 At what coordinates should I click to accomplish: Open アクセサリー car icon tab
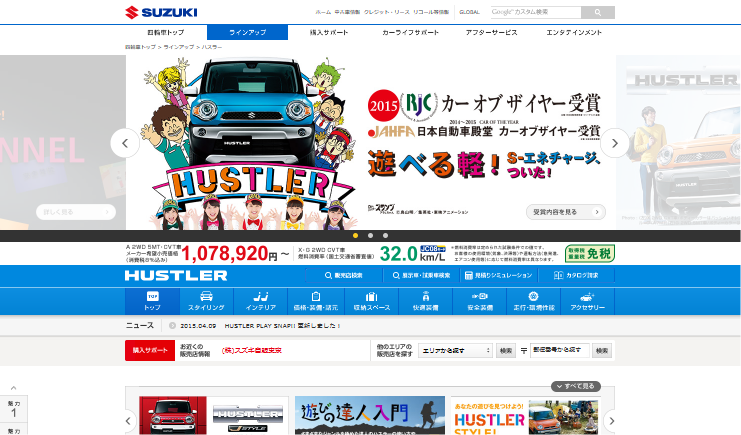click(x=587, y=301)
